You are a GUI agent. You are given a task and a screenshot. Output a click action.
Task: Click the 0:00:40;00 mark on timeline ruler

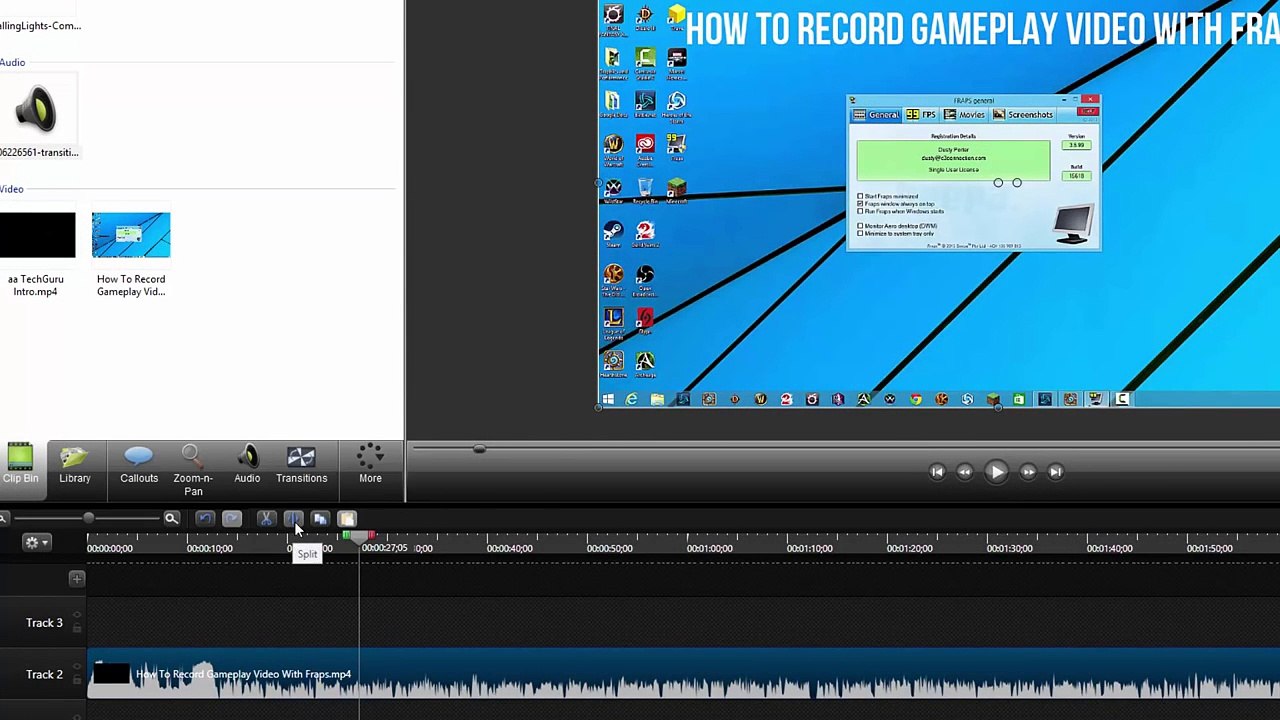(x=509, y=548)
